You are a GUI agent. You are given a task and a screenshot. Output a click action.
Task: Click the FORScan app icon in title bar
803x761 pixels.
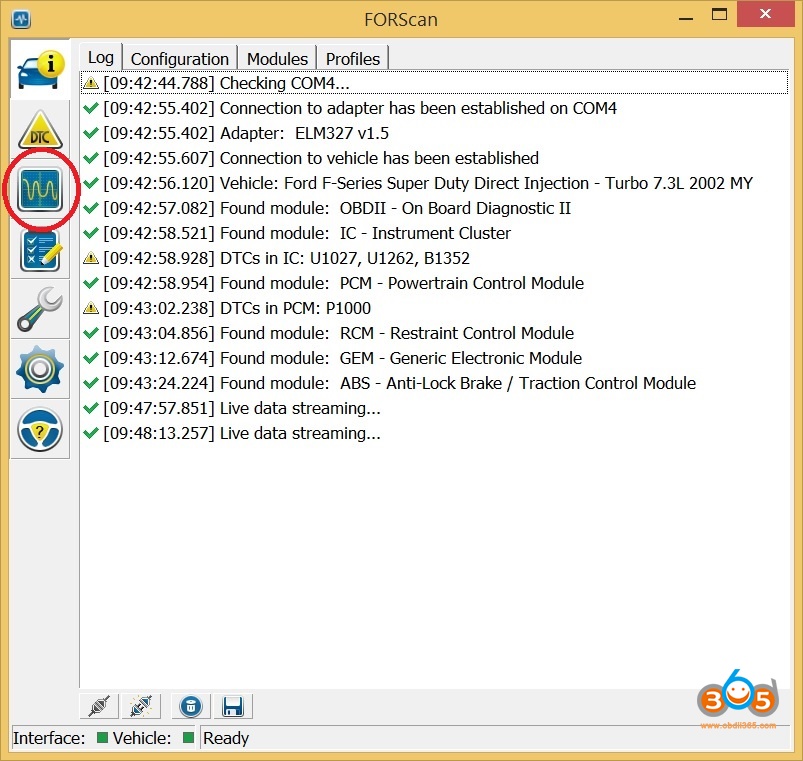pyautogui.click(x=21, y=19)
